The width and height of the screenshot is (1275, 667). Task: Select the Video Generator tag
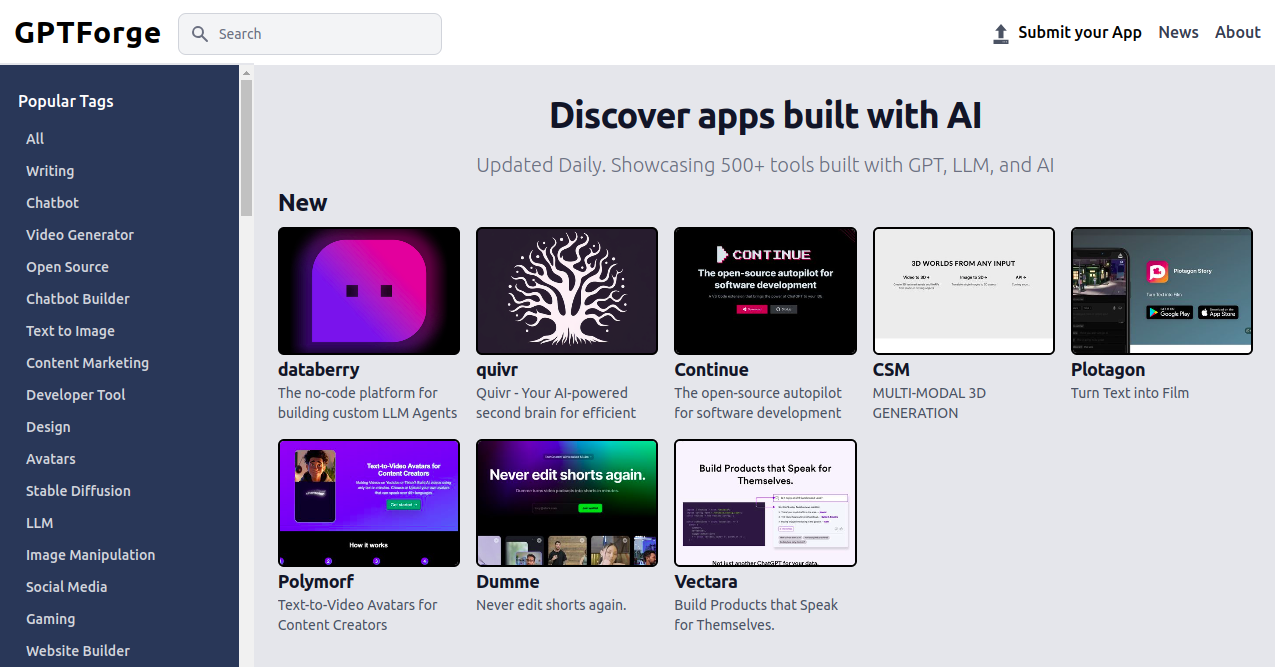(80, 235)
